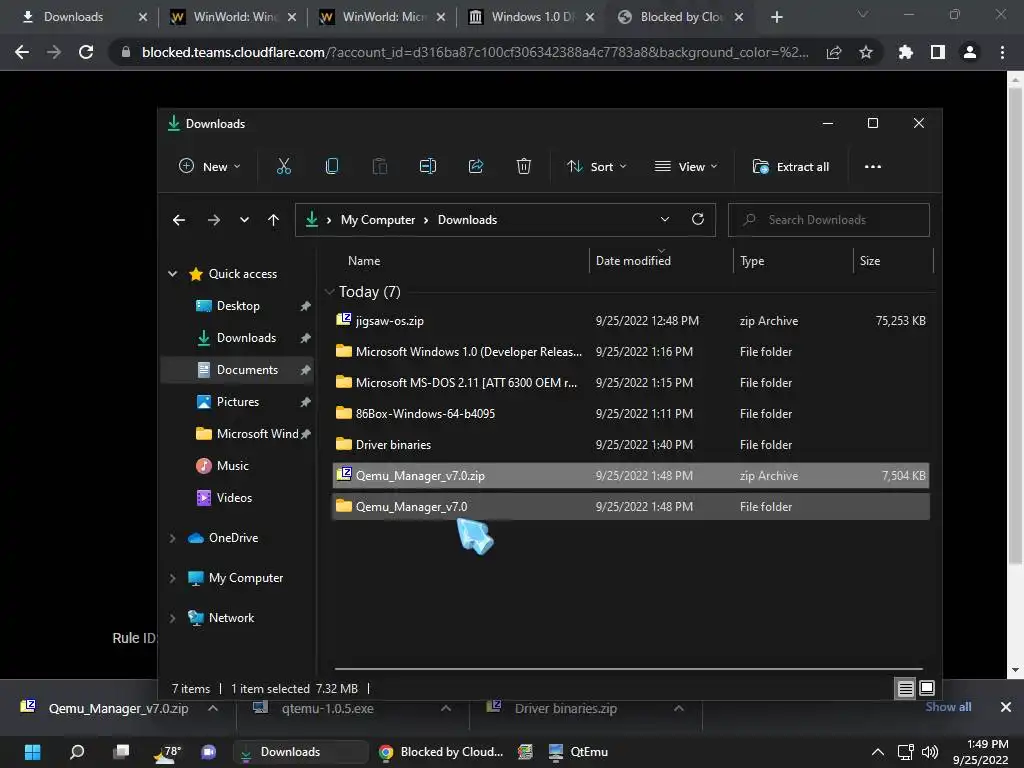Open a new Chrome tab with plus
The width and height of the screenshot is (1024, 768).
(x=776, y=17)
